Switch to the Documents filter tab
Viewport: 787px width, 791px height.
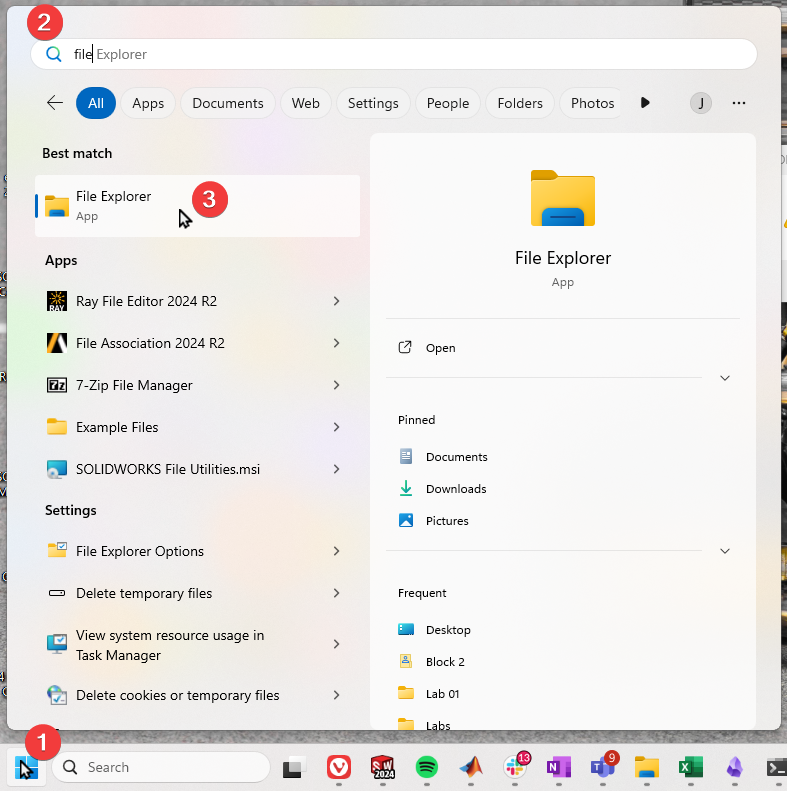coord(227,103)
